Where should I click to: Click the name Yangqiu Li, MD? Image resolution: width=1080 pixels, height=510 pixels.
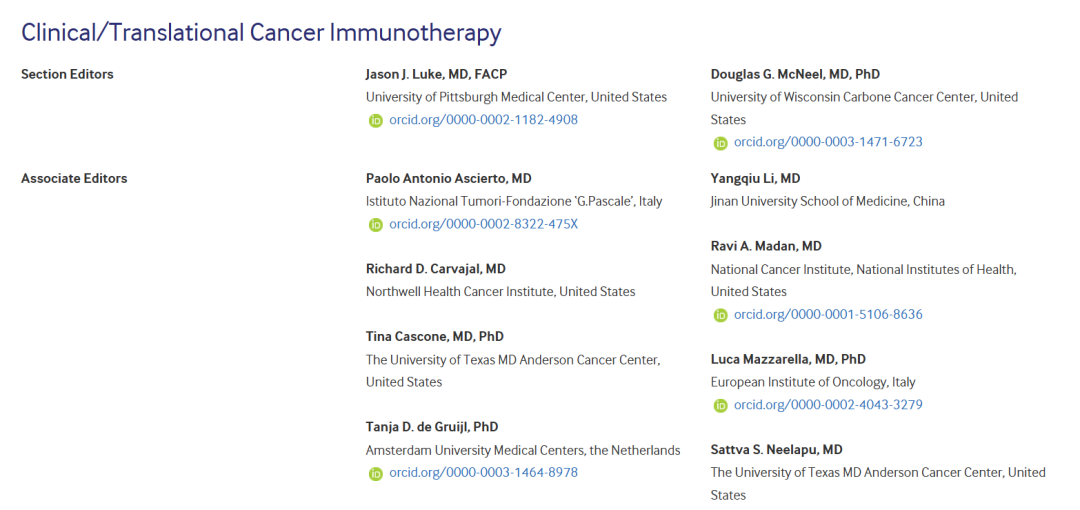click(x=756, y=179)
